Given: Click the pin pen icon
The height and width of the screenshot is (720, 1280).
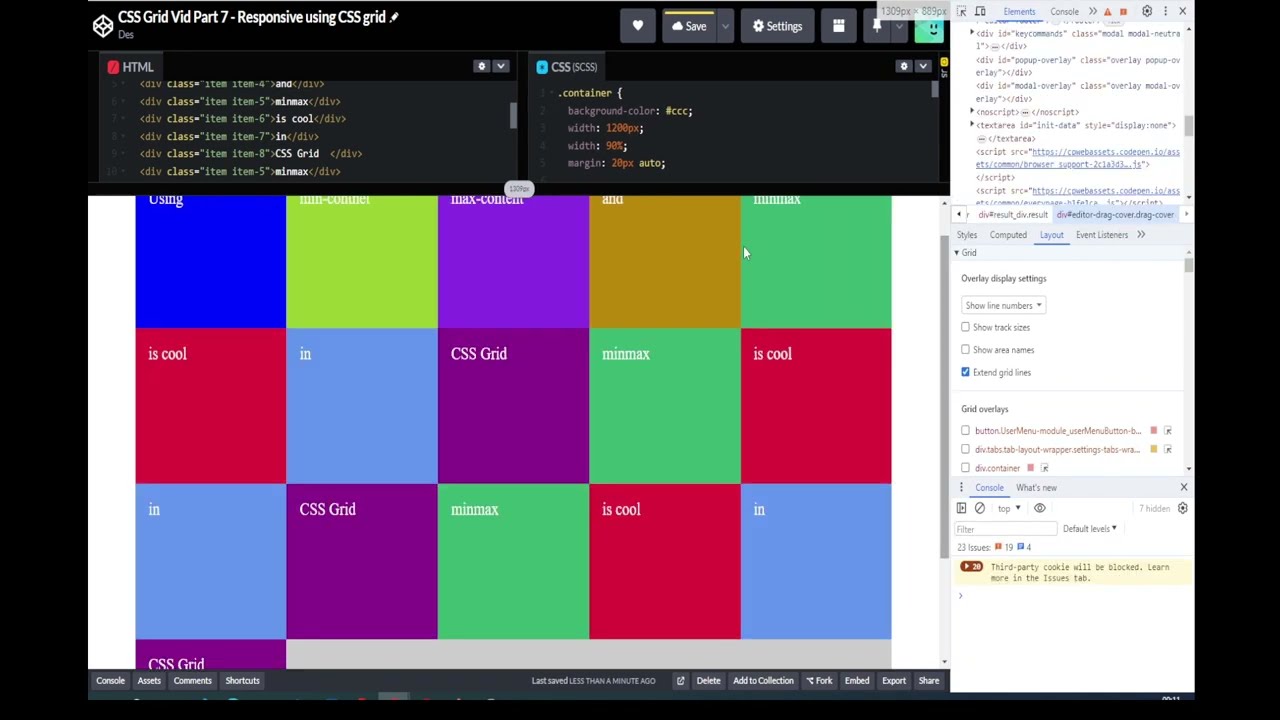Looking at the screenshot, I should coord(877,26).
